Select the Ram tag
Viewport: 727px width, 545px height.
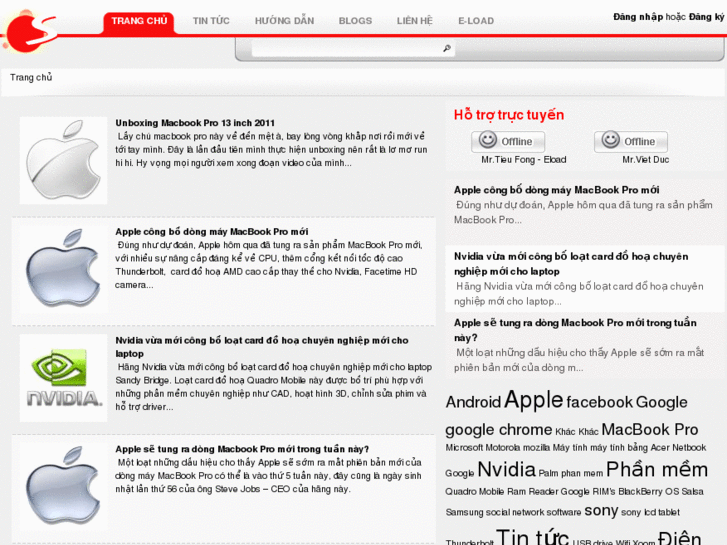tap(516, 492)
